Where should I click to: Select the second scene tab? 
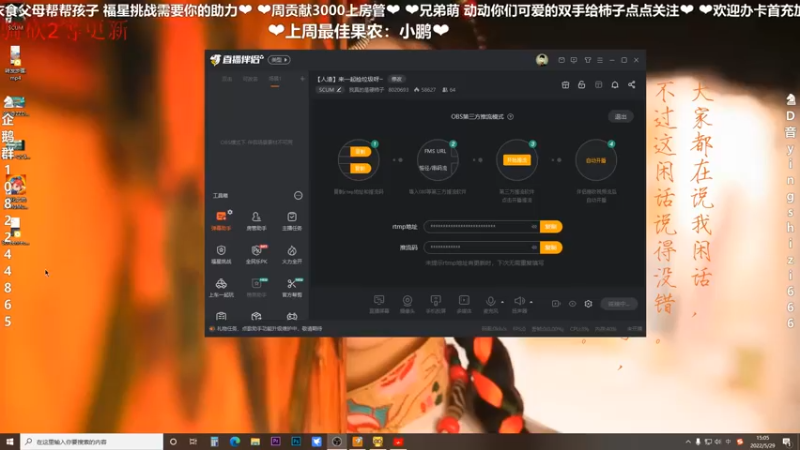point(250,79)
